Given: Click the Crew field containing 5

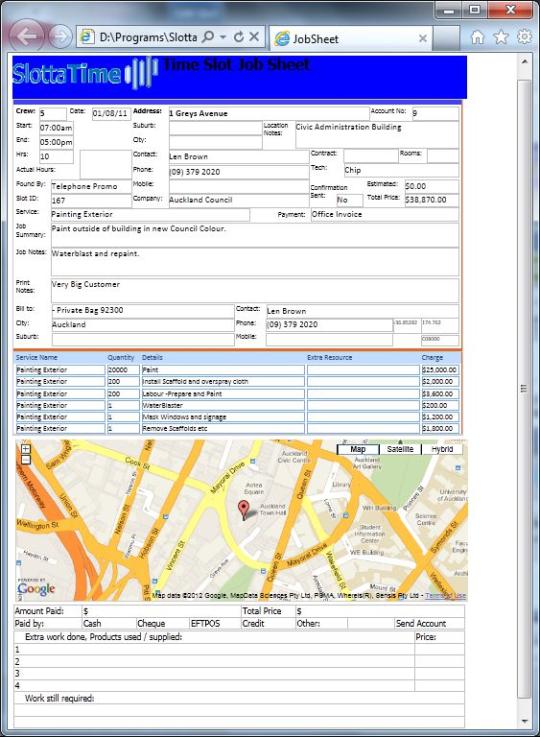Looking at the screenshot, I should tap(53, 114).
